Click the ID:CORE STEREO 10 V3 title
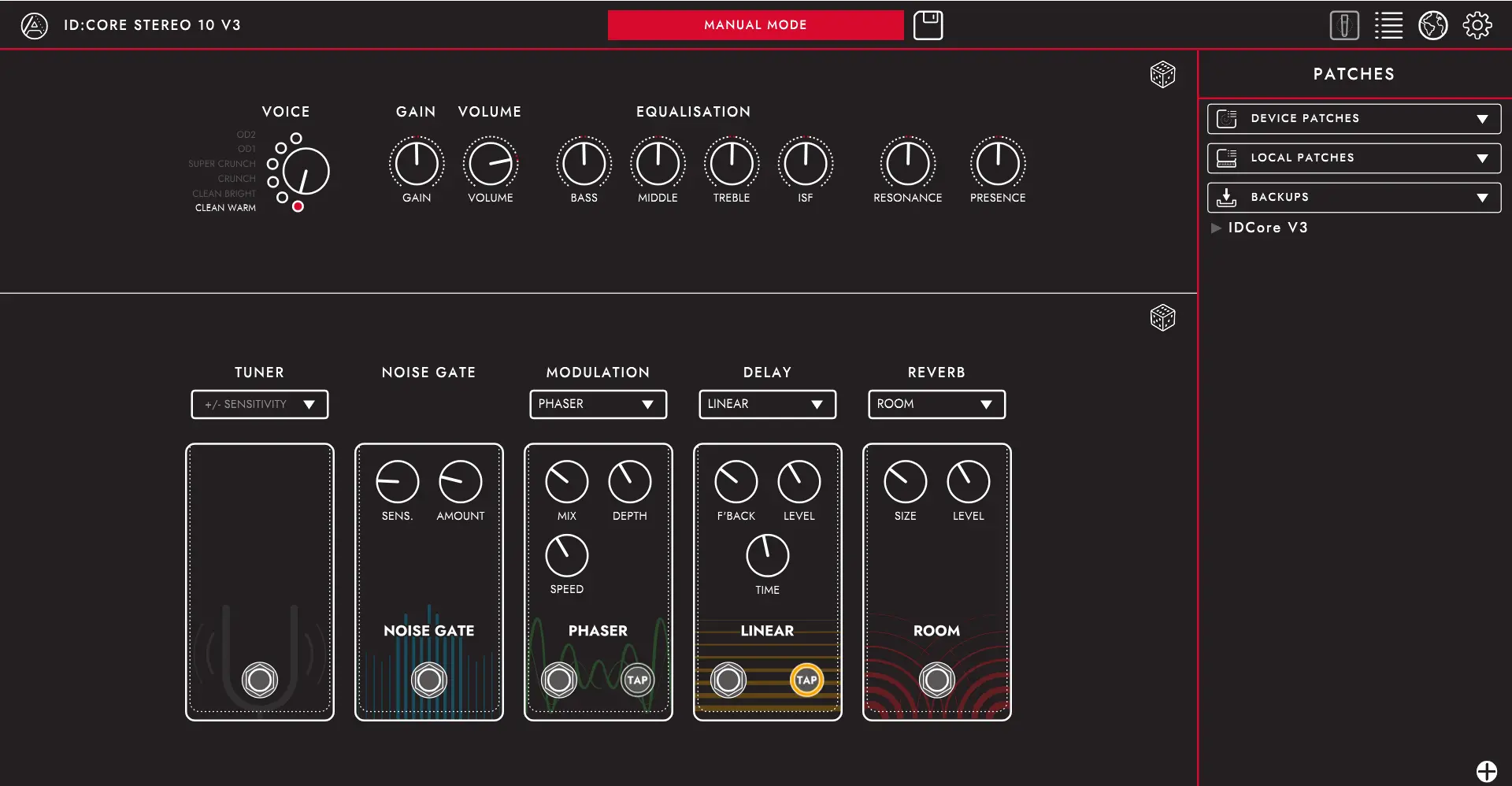The height and width of the screenshot is (786, 1512). pyautogui.click(x=153, y=25)
